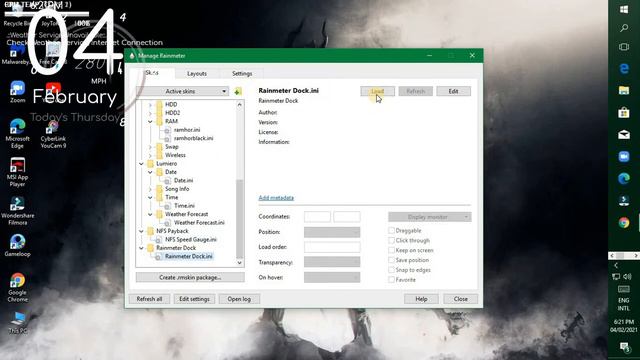Select Weather Forecast.ini in the tree
The image size is (640, 360).
(199, 222)
